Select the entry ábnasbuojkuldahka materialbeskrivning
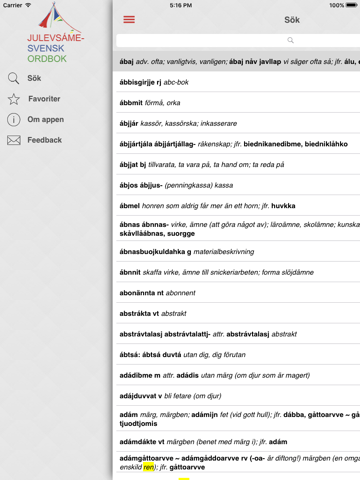Viewport: 360px width, 480px height. [237, 252]
